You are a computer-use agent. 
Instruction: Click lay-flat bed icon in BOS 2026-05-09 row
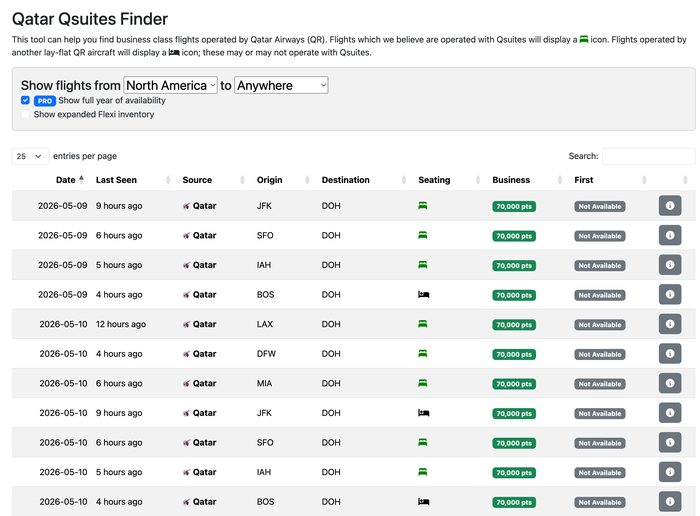point(423,295)
